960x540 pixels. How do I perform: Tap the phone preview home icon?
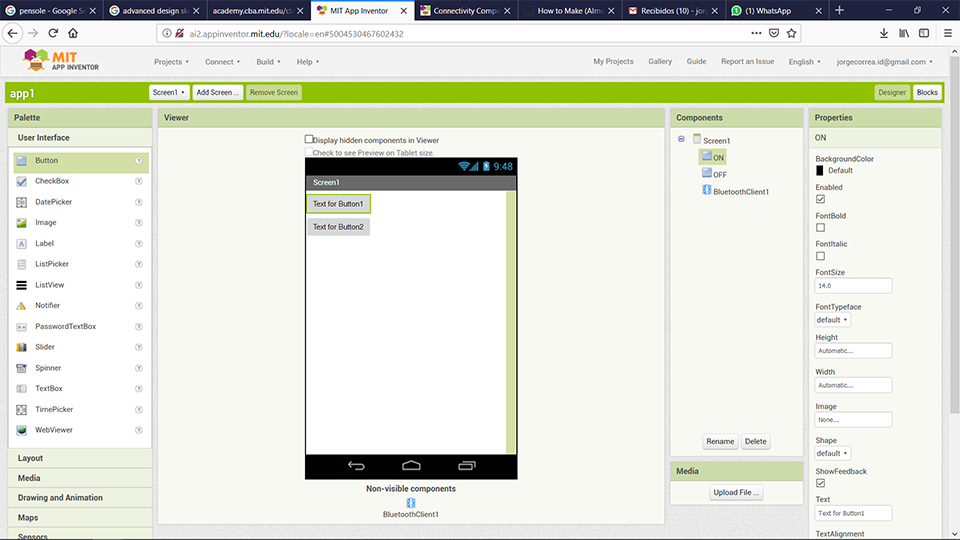411,466
